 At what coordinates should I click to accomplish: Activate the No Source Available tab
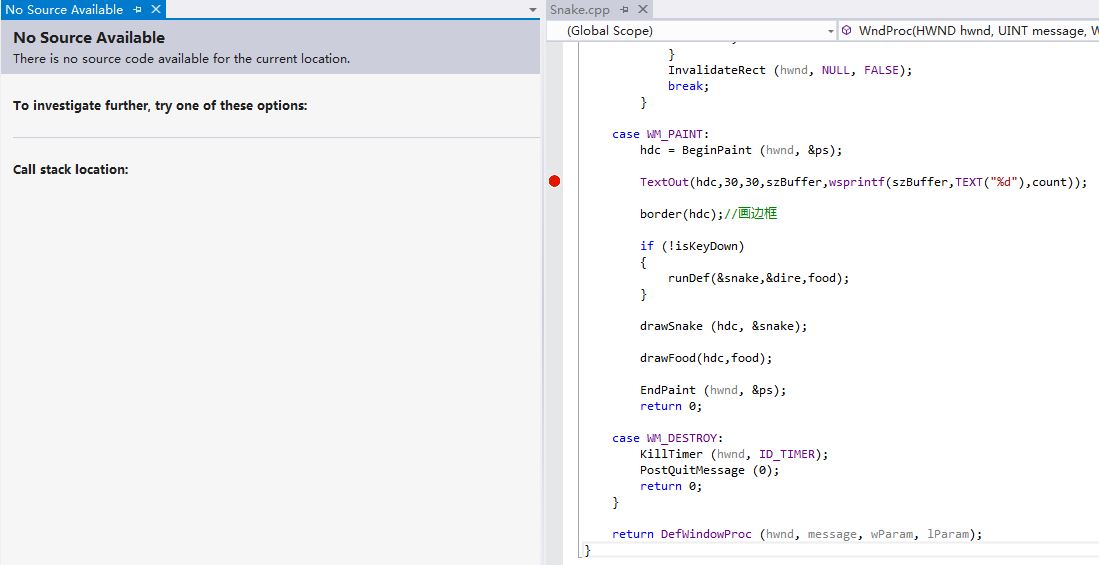64,9
